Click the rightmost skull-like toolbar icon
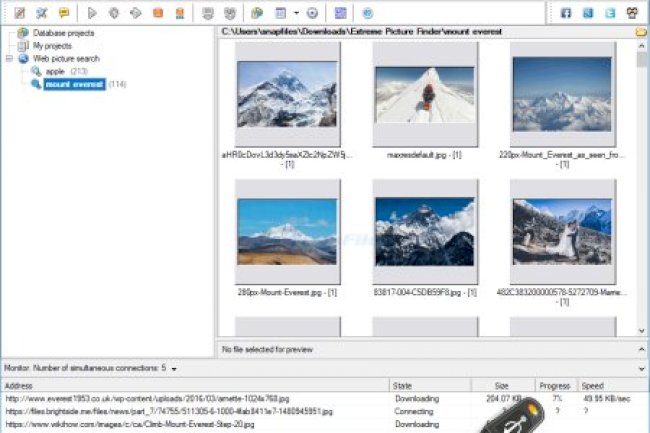650x433 pixels. 633,13
